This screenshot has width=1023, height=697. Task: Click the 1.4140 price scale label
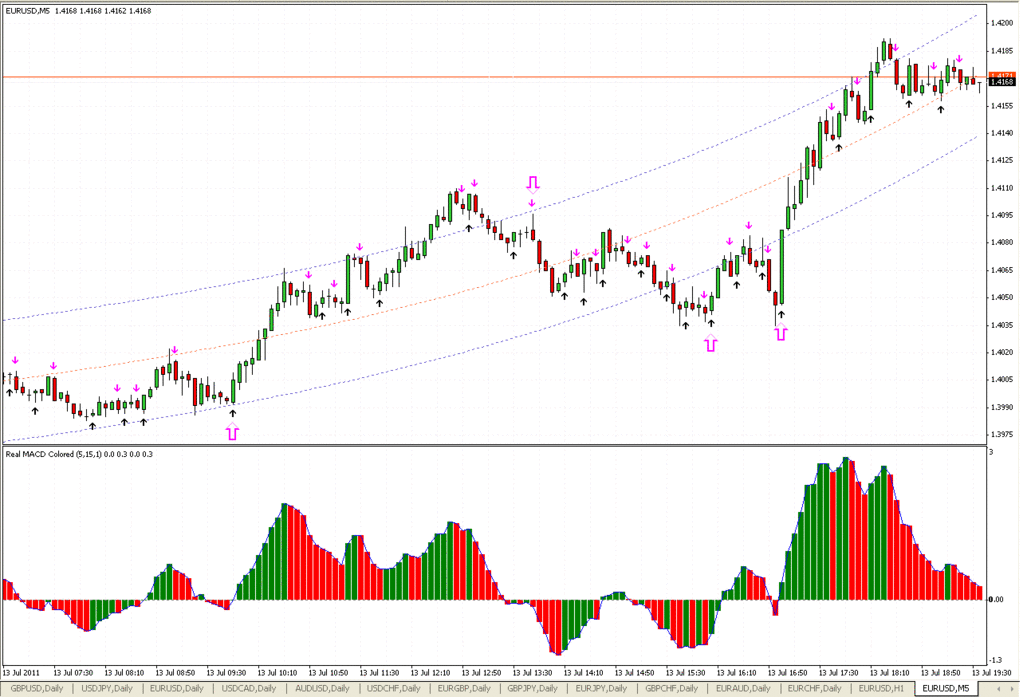click(x=1001, y=133)
